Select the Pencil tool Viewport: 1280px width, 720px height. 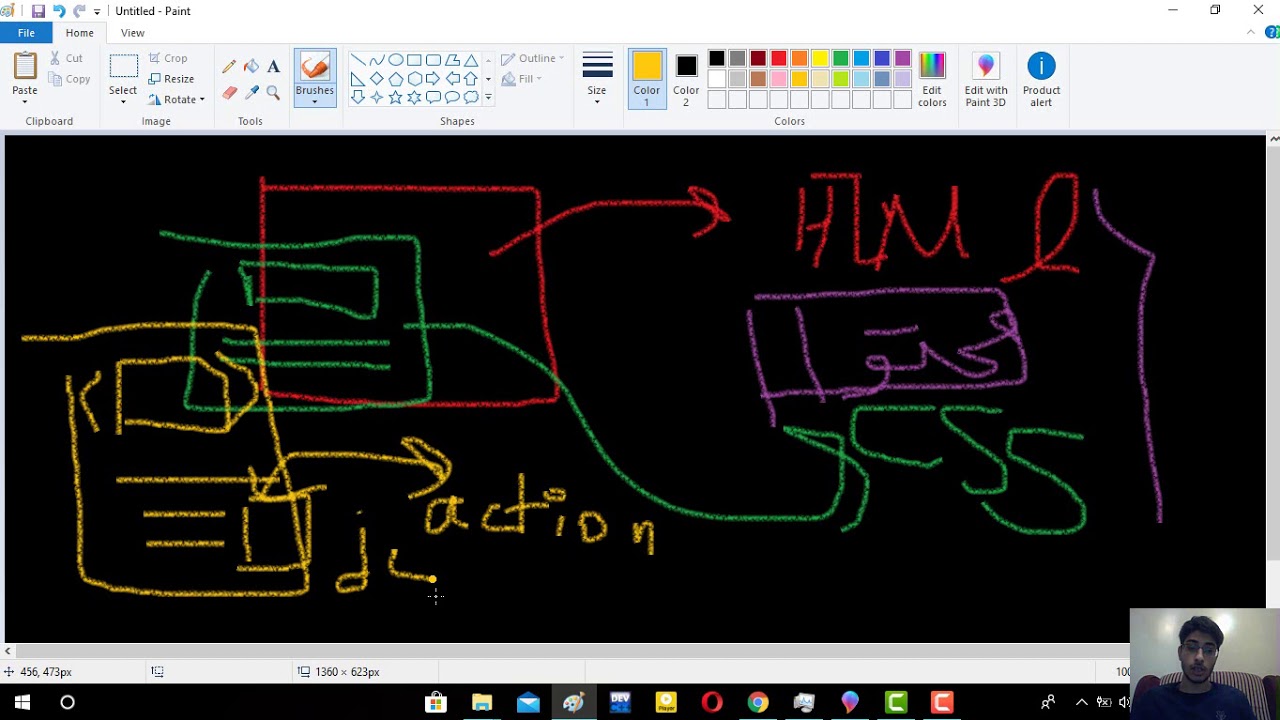coord(229,67)
